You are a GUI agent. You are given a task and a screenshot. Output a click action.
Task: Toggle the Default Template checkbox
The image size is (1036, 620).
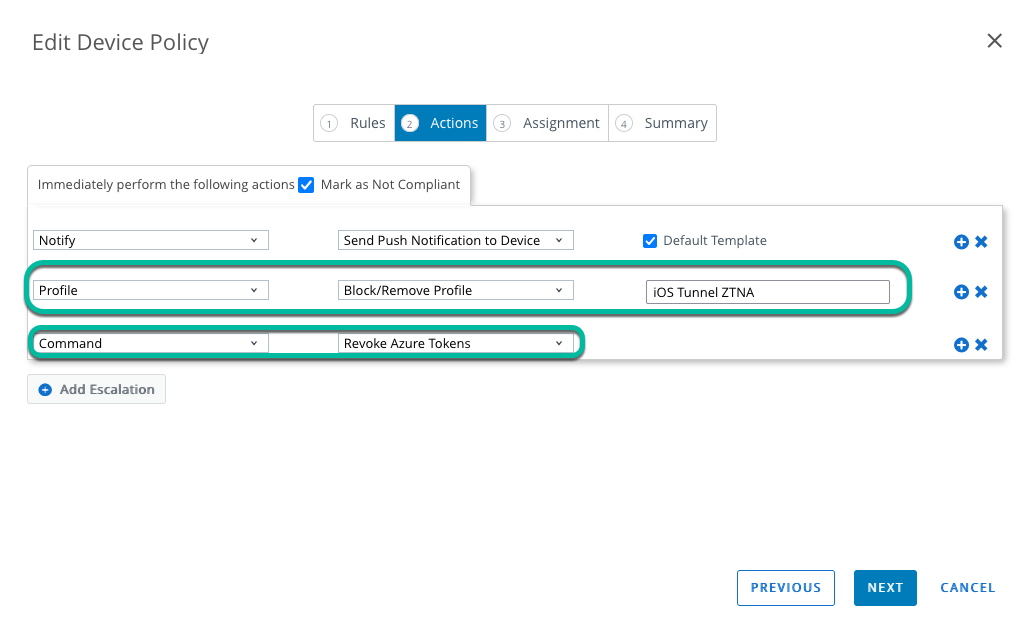point(650,241)
